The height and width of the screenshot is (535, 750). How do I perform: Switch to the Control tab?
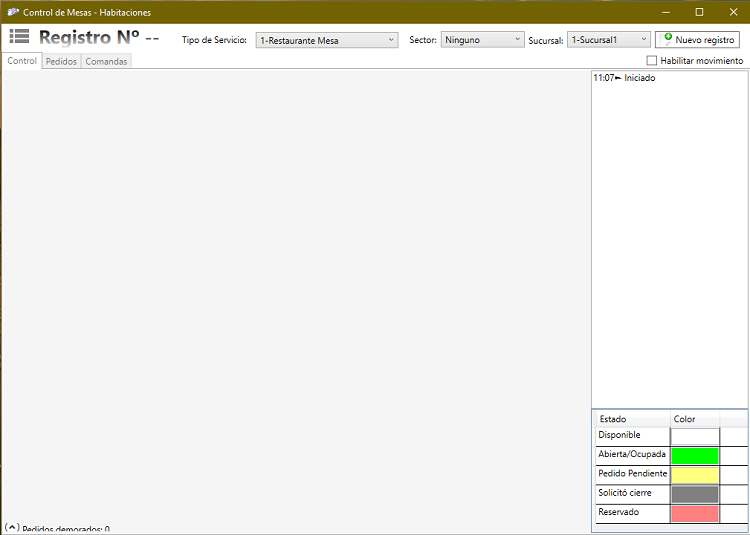22,61
